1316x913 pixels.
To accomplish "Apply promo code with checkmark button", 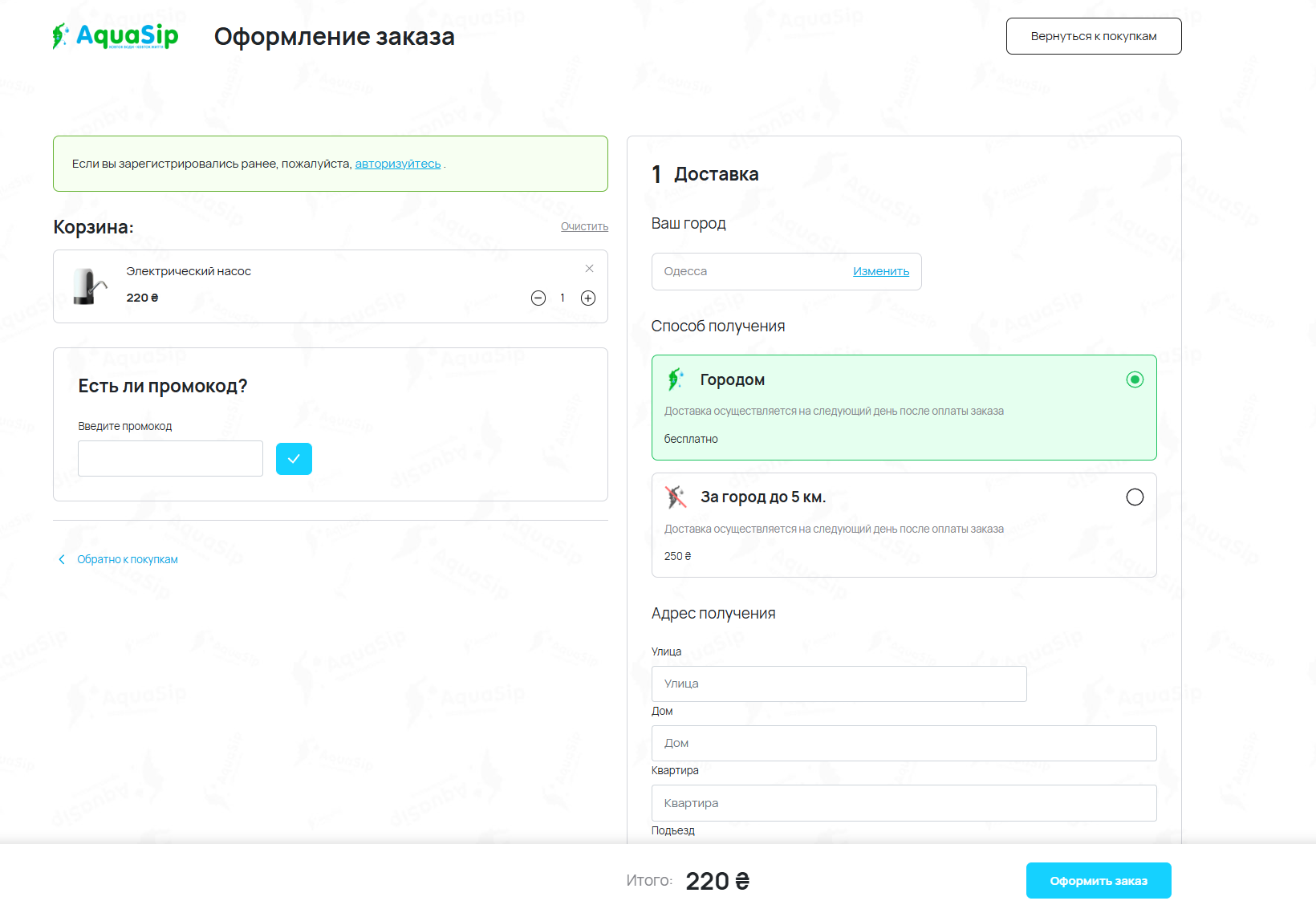I will (x=294, y=459).
